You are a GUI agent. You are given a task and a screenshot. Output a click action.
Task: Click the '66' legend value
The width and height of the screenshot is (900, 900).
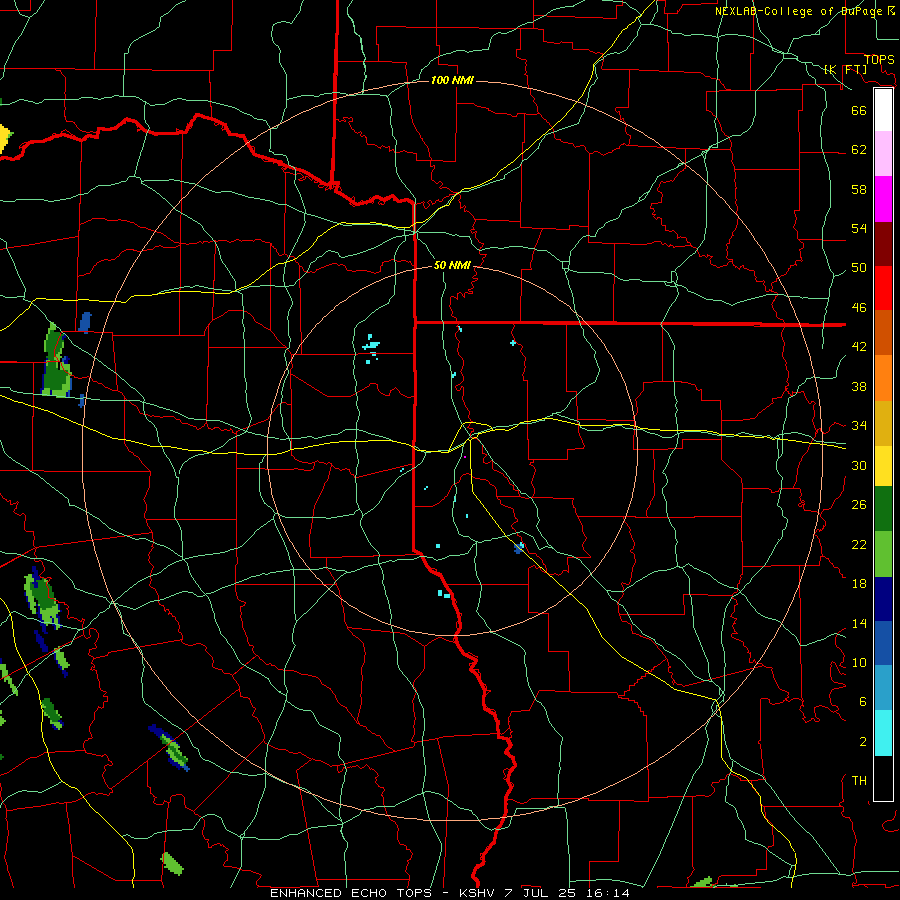pos(859,110)
